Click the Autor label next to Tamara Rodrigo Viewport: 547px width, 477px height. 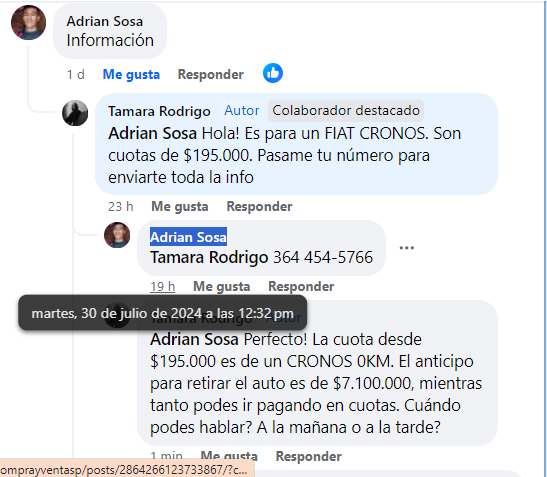click(x=242, y=111)
